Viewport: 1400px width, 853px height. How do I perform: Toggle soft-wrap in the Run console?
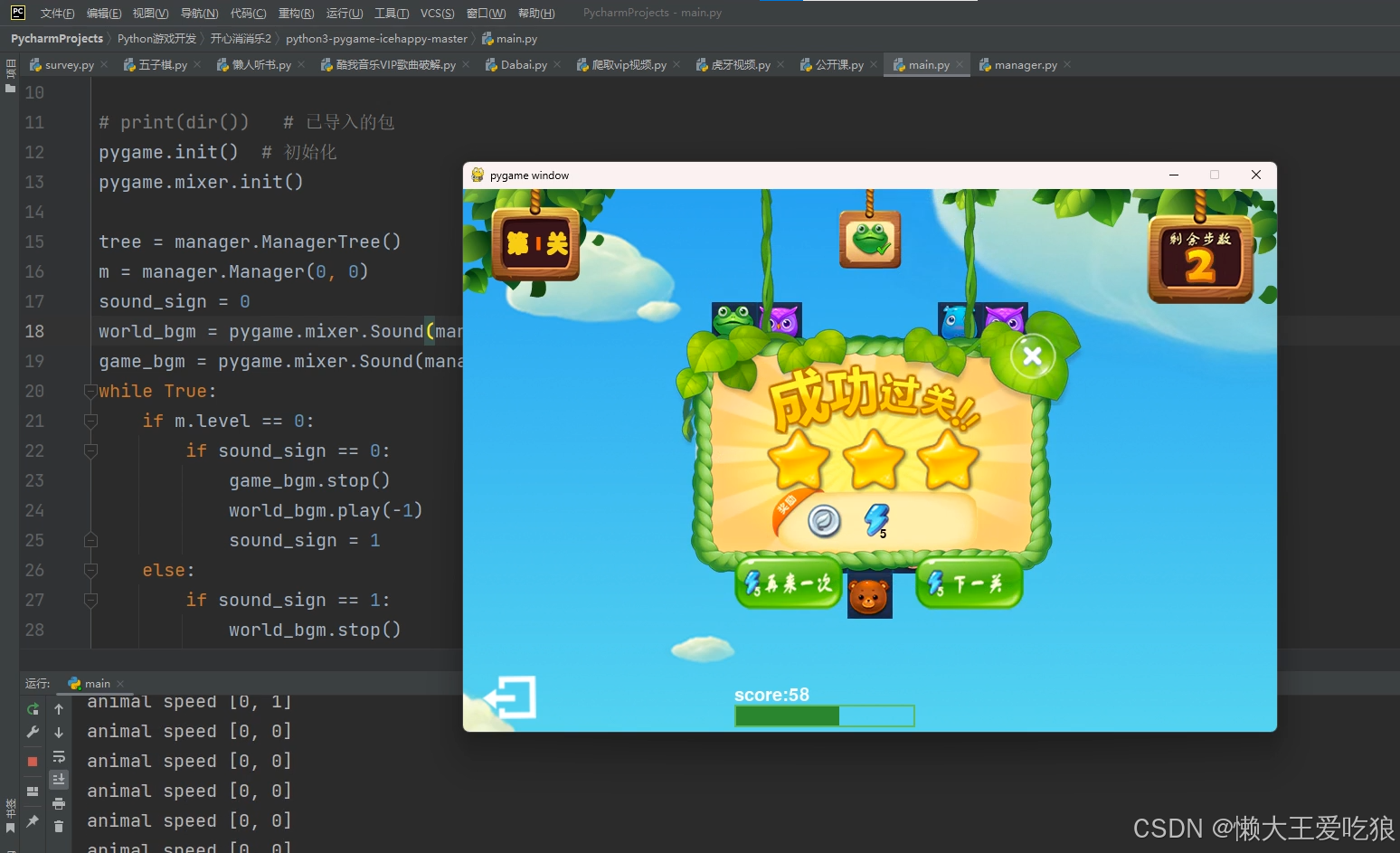point(59,756)
